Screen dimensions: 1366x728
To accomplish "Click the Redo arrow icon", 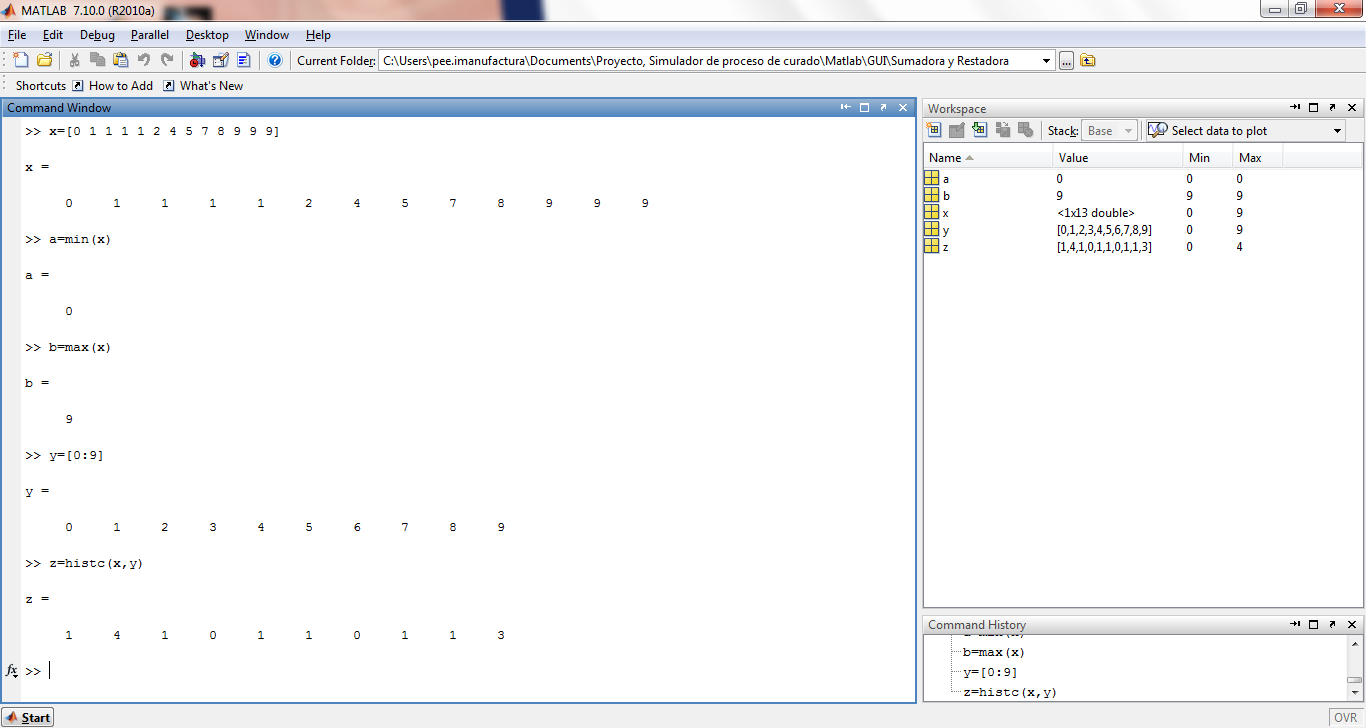I will 167,60.
